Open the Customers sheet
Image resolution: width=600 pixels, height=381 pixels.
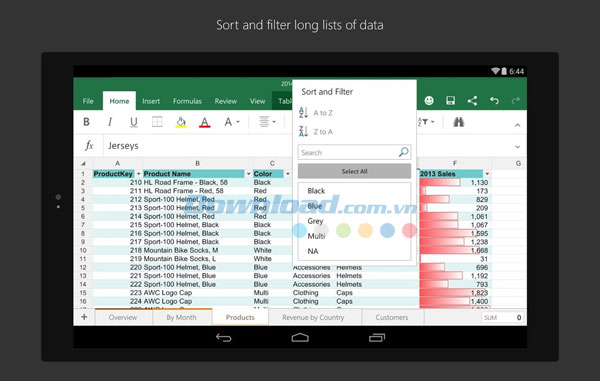(x=391, y=318)
